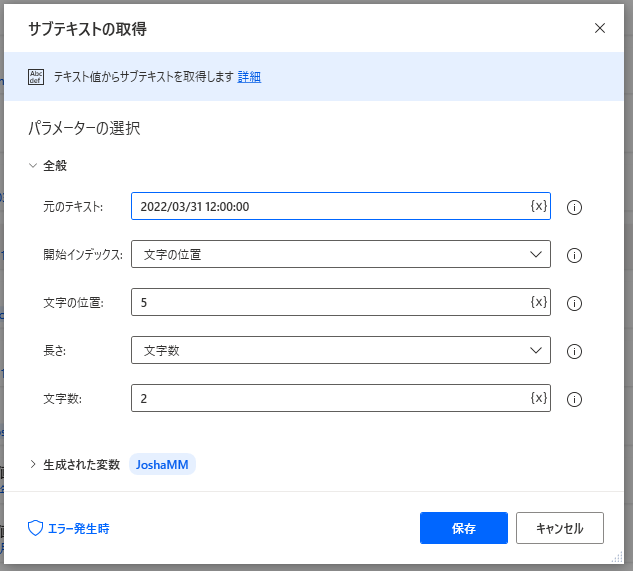Open the 詳細 link
633x571 pixels.
tap(249, 77)
